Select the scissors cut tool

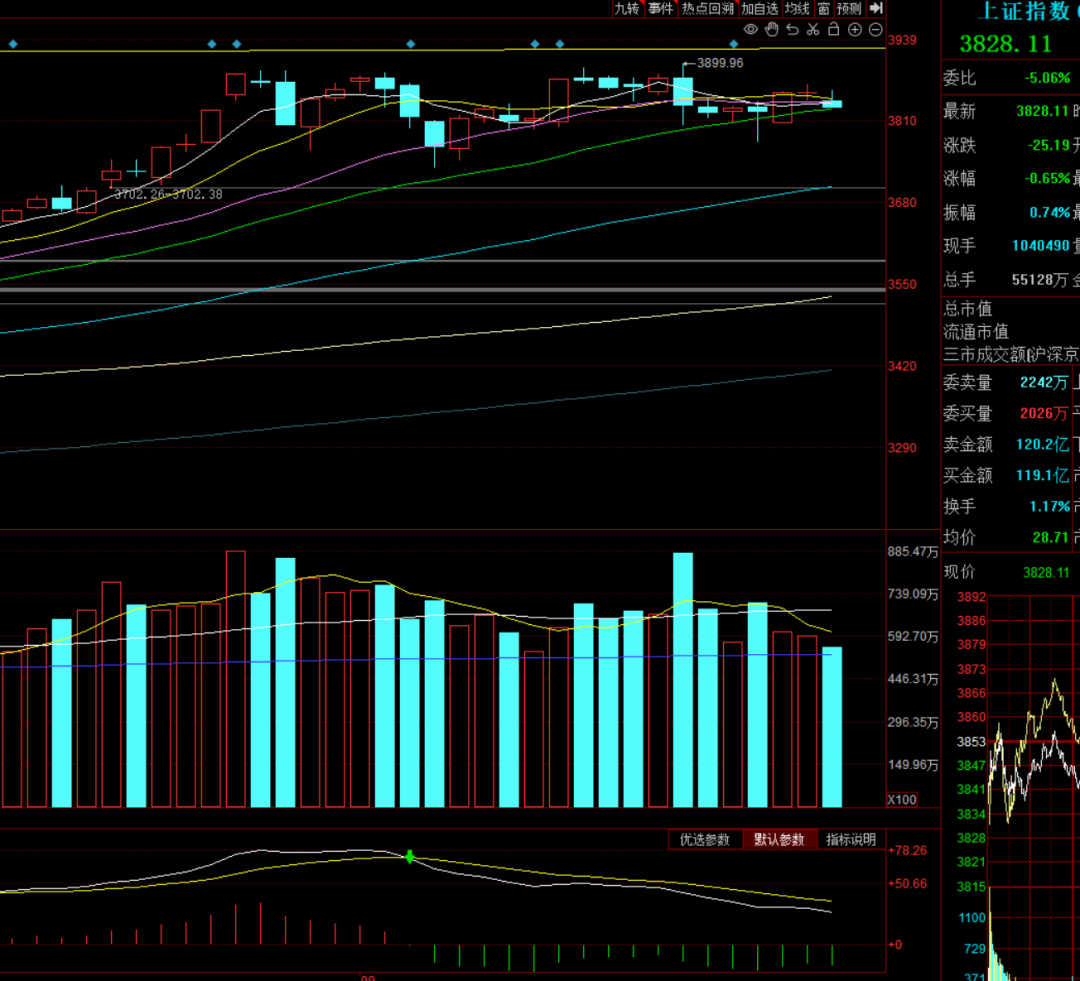(813, 30)
